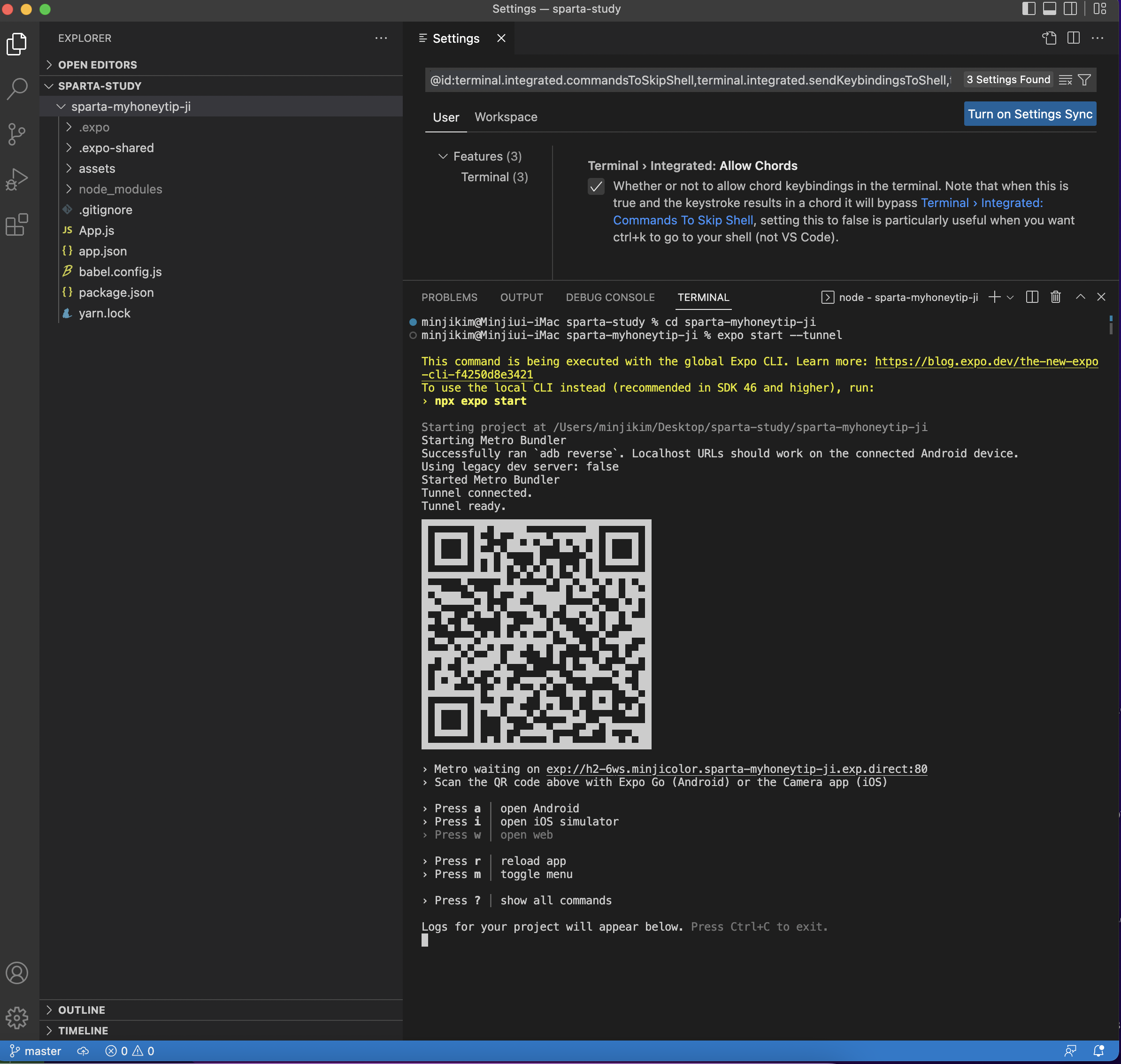Turn on Settings Sync
Image resolution: width=1121 pixels, height=1064 pixels.
1030,114
